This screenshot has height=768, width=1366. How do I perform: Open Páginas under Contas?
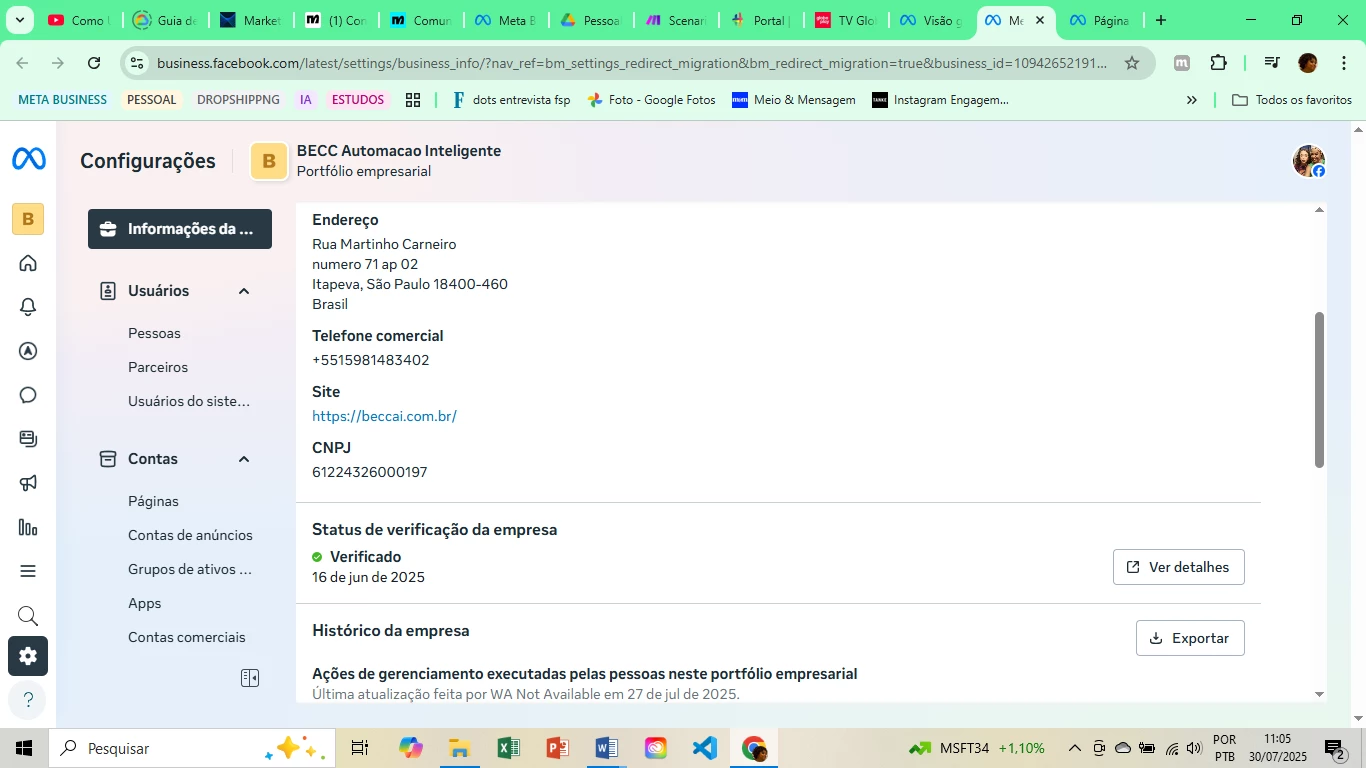pos(153,501)
